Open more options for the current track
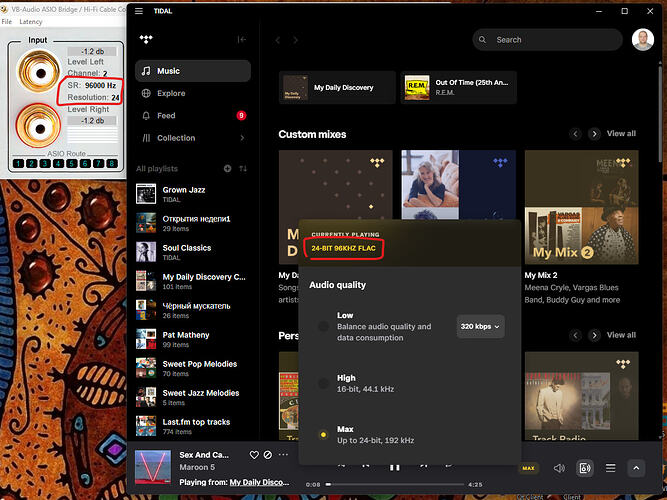This screenshot has width=667, height=500. click(283, 454)
